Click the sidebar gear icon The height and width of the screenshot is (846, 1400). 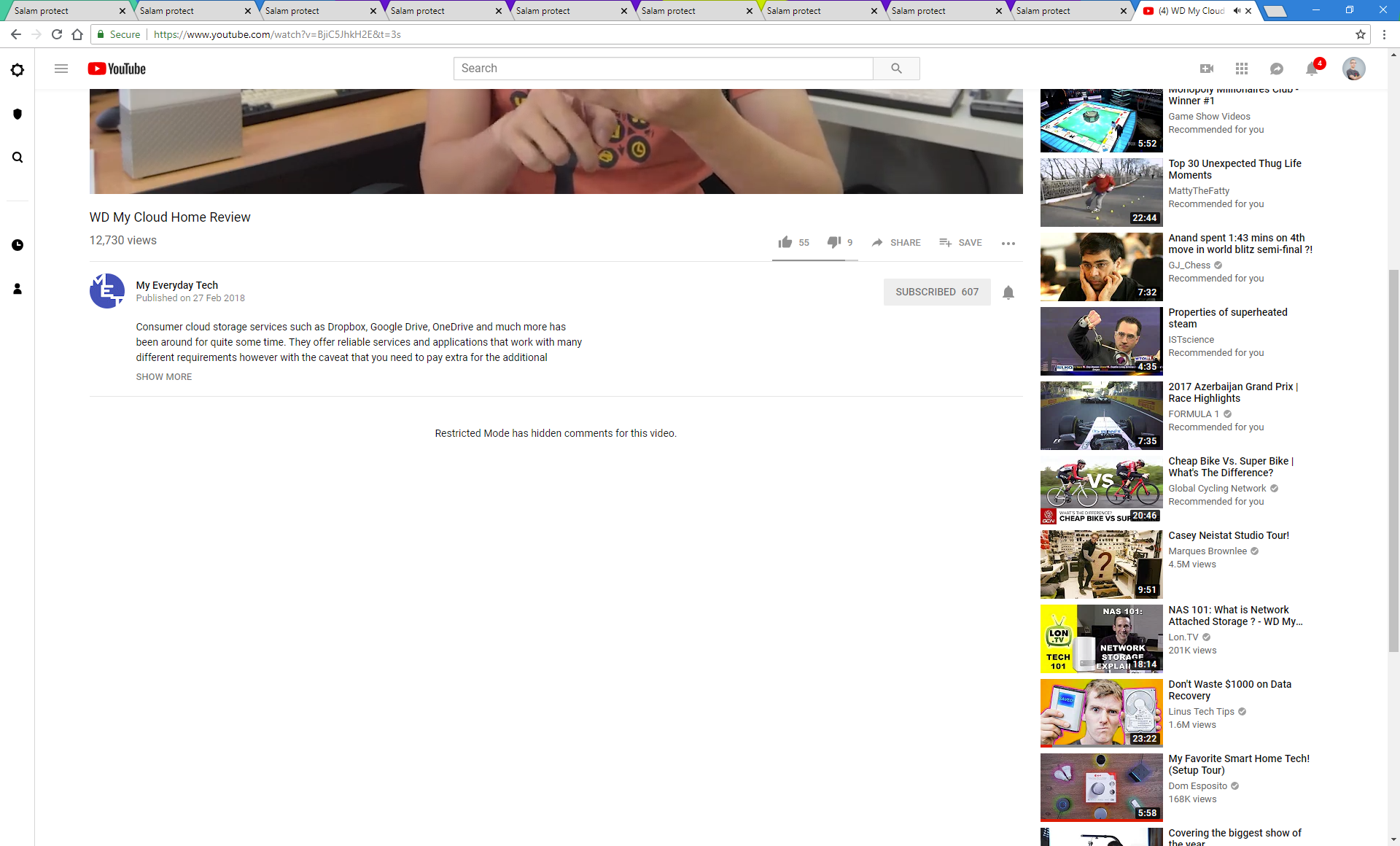tap(17, 70)
